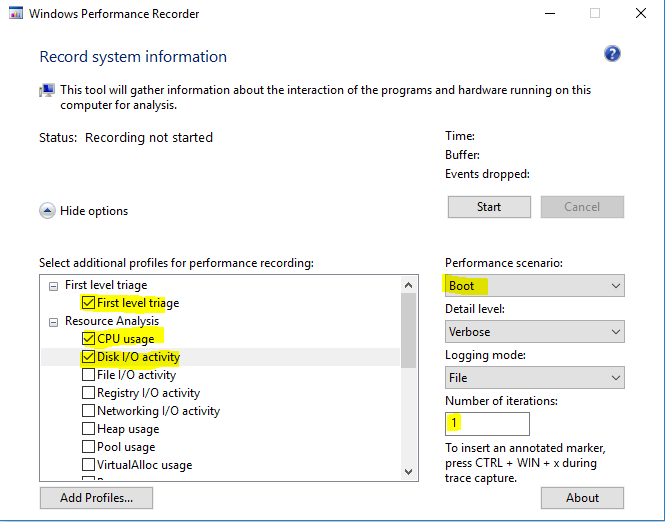Enable Networking I/O activity profile

(x=89, y=411)
